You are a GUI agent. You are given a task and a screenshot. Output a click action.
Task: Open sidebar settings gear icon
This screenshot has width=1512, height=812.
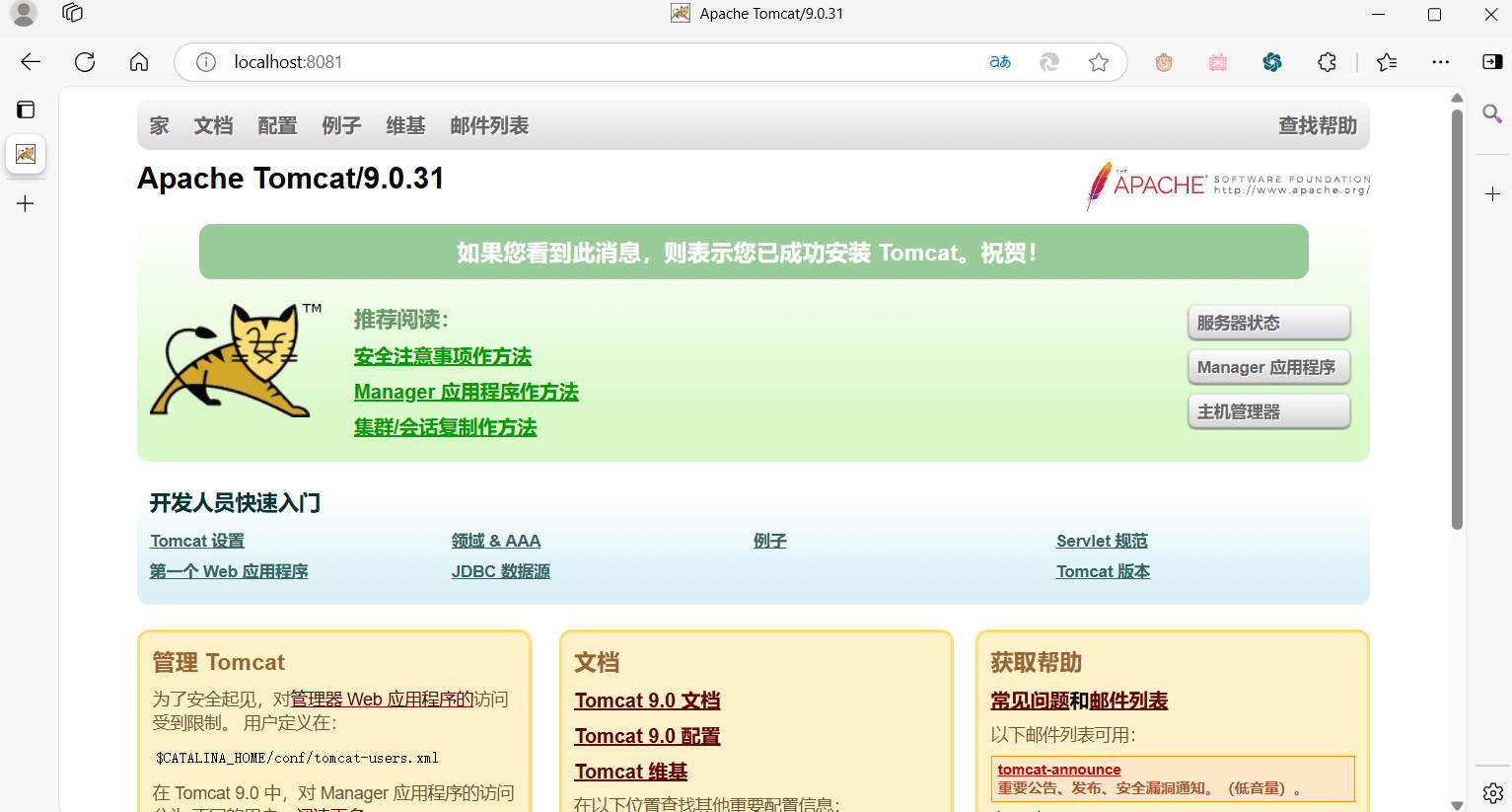[1493, 793]
